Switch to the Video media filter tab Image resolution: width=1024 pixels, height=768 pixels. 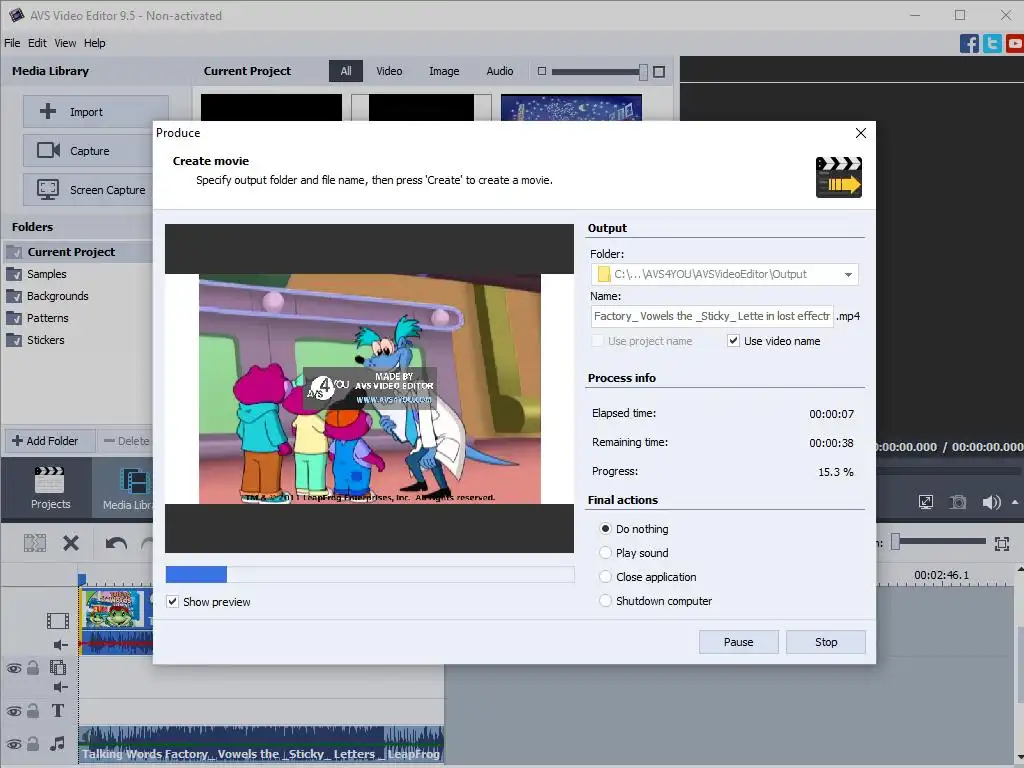point(389,71)
